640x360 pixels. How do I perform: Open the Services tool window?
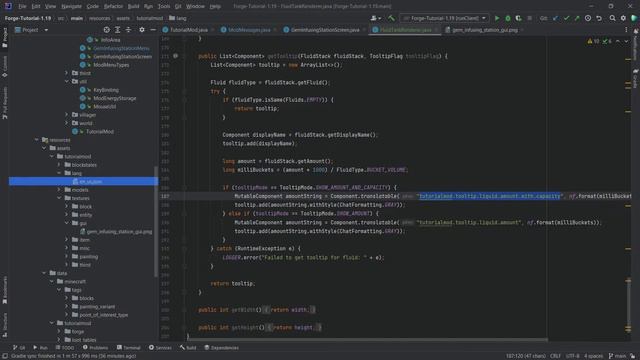click(160, 348)
